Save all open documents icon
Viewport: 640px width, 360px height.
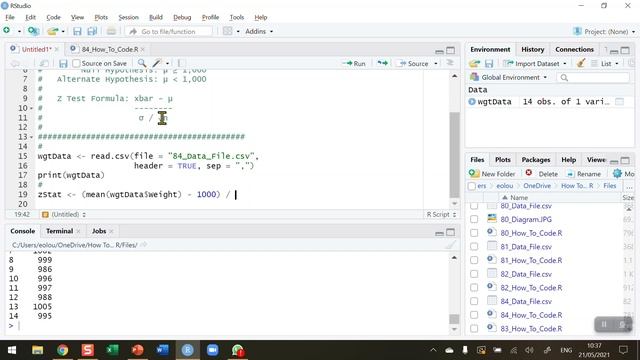[x=92, y=31]
